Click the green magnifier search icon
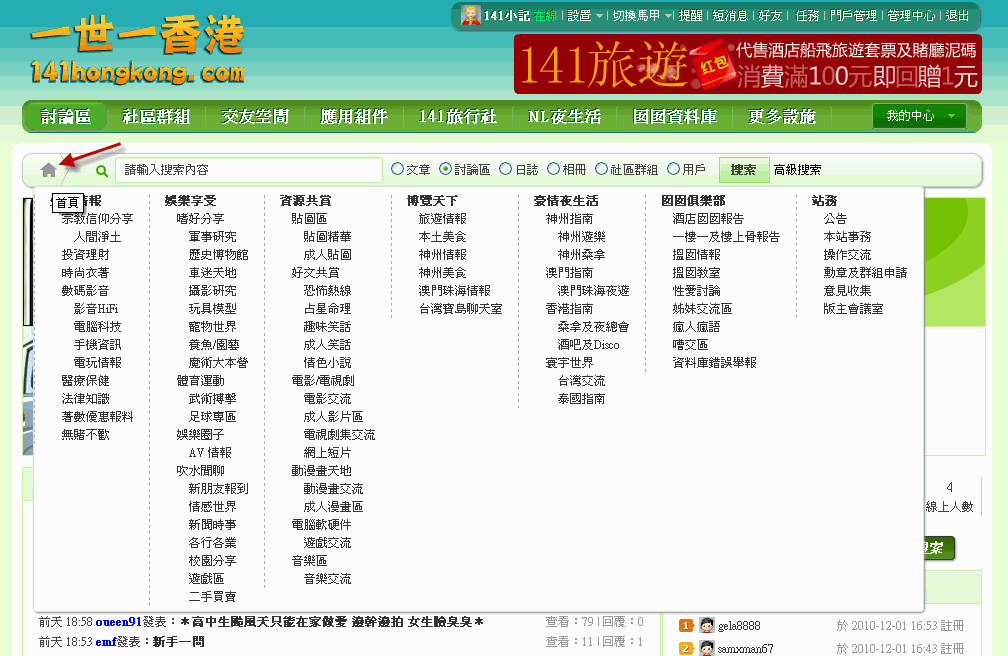 coord(102,171)
